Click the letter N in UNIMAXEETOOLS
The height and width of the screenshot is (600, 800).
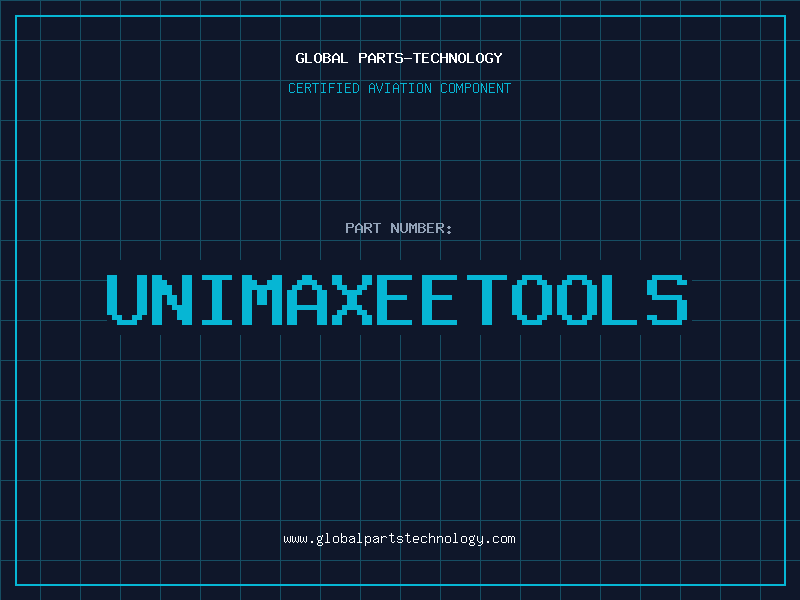point(172,299)
